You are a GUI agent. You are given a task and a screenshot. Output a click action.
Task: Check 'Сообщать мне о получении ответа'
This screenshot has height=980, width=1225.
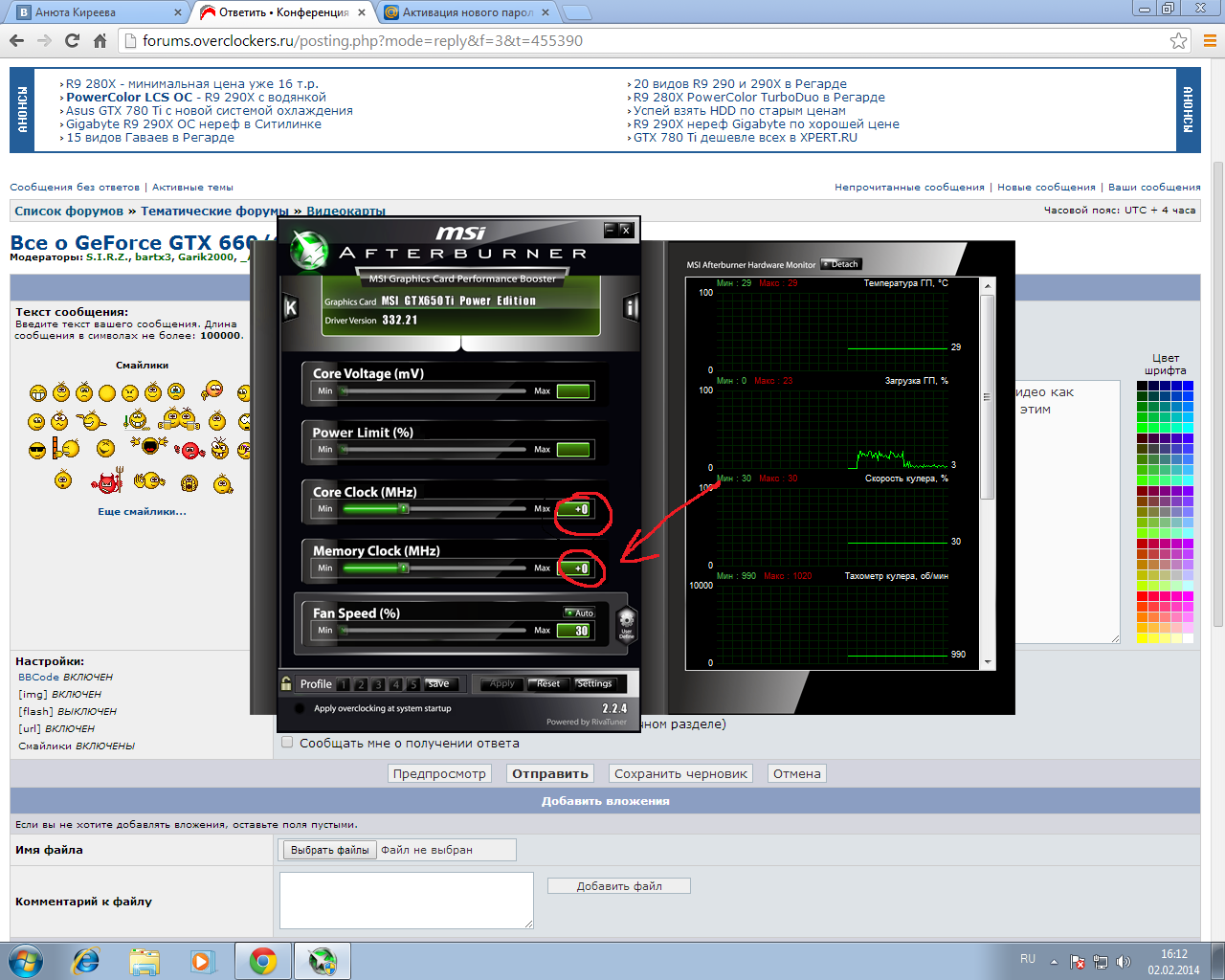(287, 743)
